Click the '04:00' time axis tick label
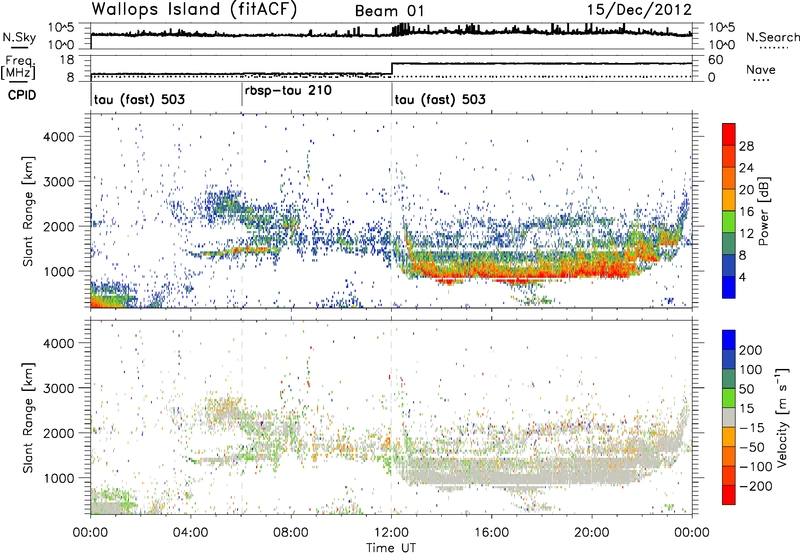Image resolution: width=800 pixels, height=554 pixels. coord(191,533)
